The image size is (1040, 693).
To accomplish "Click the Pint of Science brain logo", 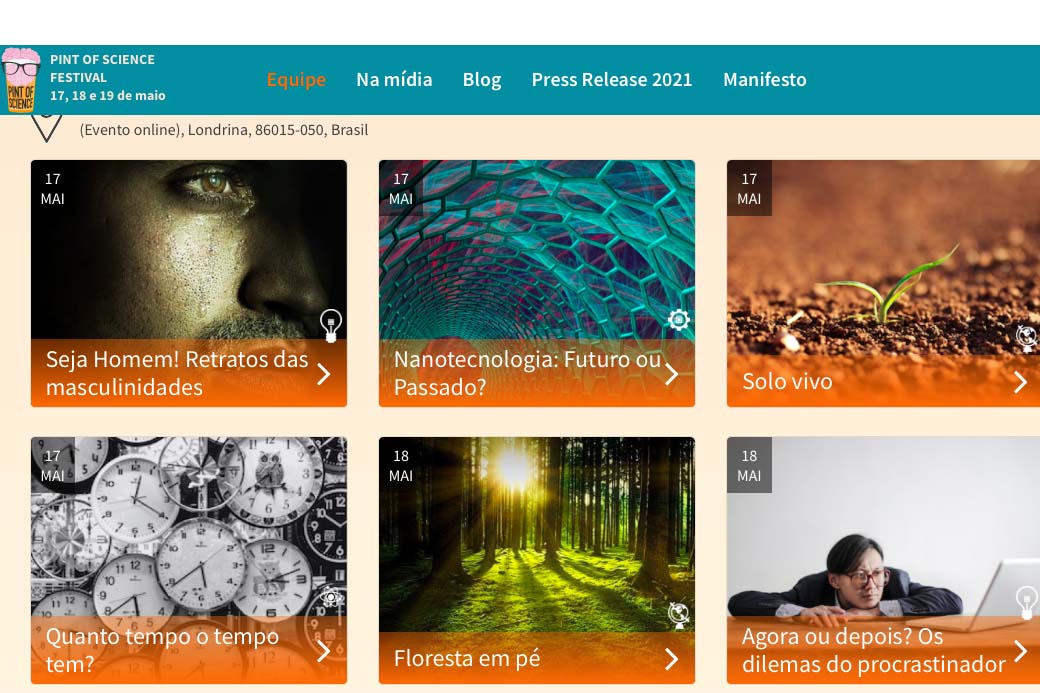I will tap(21, 80).
